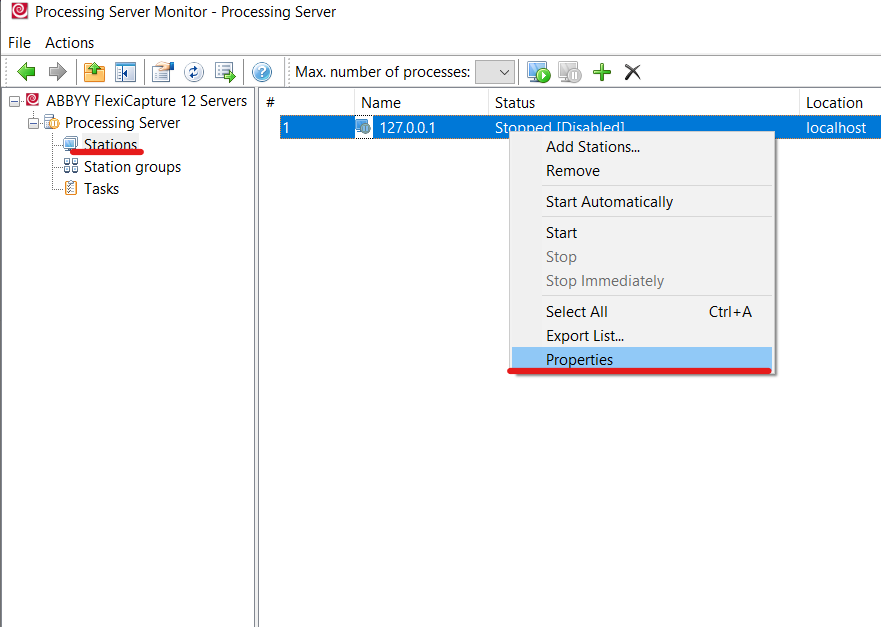
Task: Choose Select All in context menu
Action: click(641, 312)
